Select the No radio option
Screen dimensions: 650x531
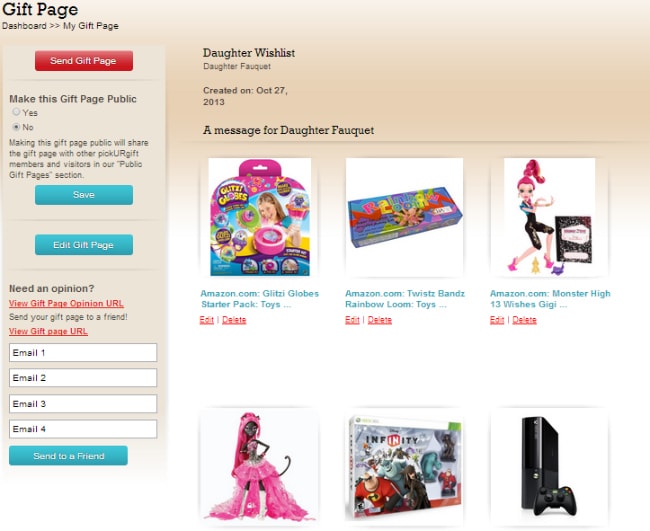click(16, 126)
